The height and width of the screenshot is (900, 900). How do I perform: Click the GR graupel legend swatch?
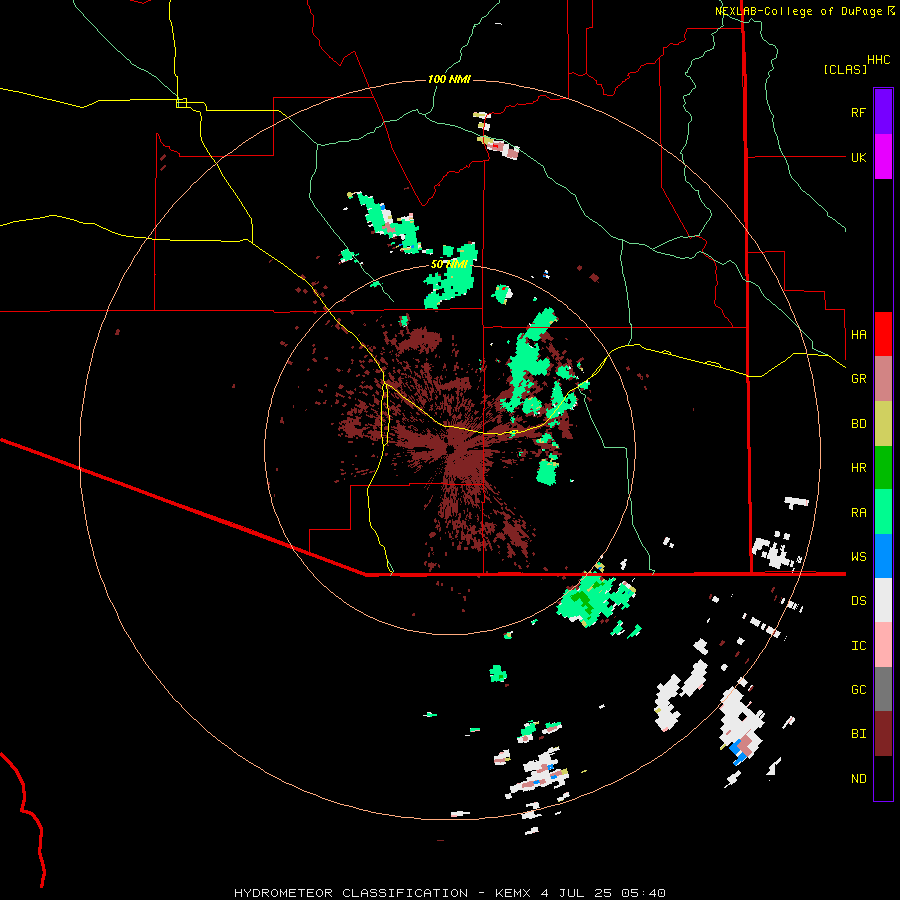(883, 379)
